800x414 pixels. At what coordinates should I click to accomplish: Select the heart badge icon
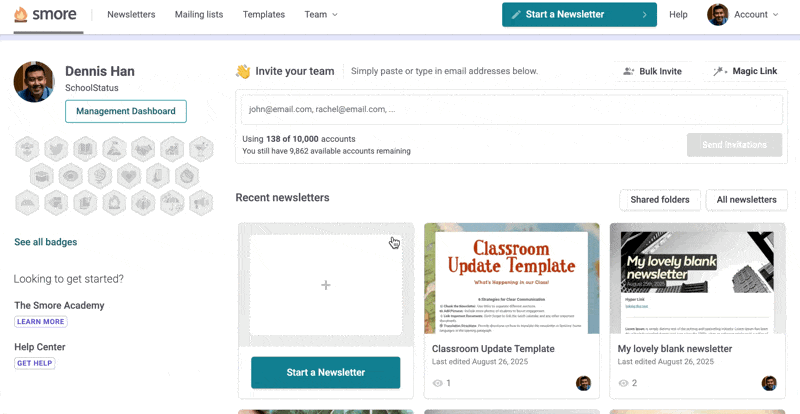pyautogui.click(x=128, y=176)
